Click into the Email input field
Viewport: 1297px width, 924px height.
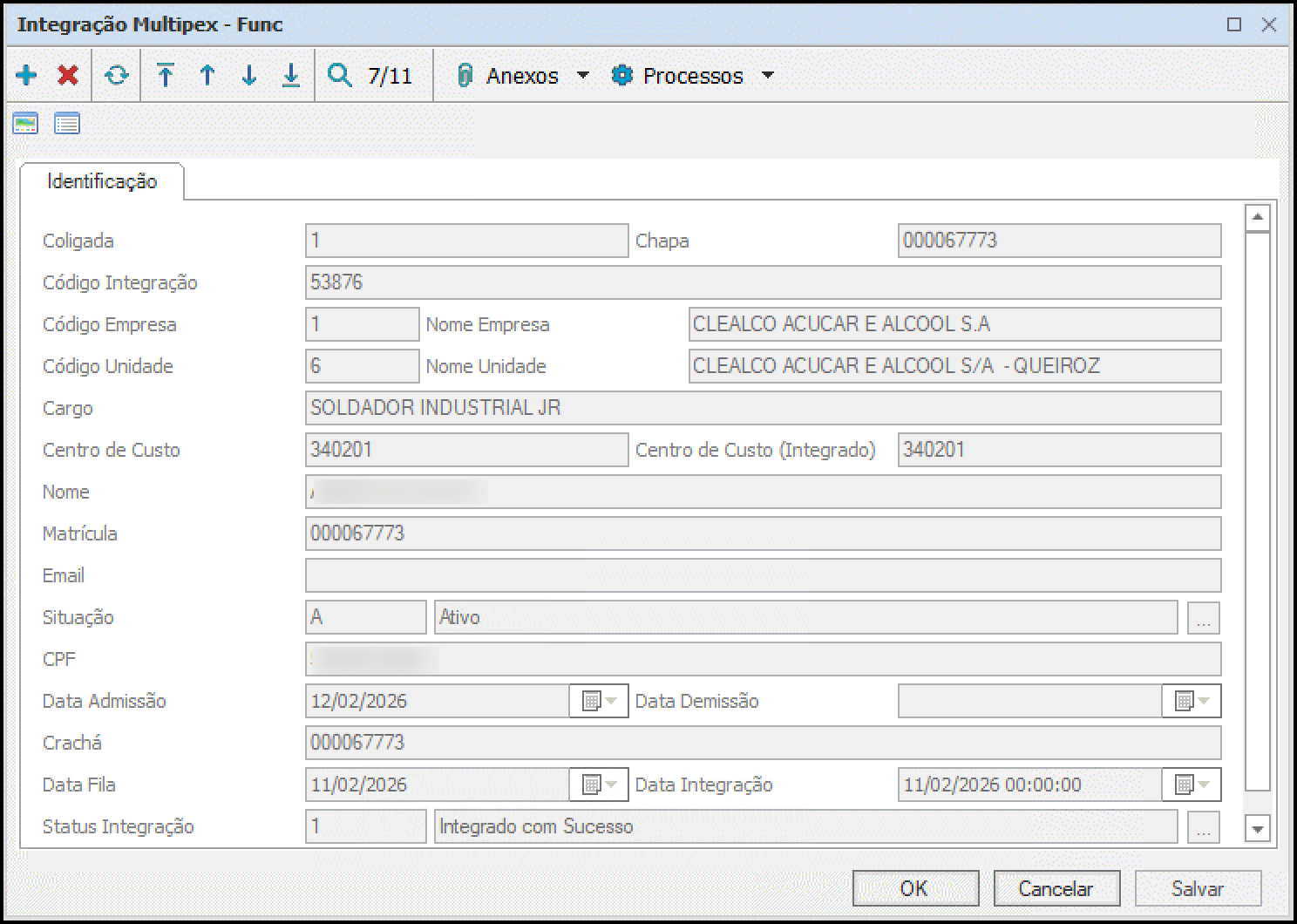[763, 575]
